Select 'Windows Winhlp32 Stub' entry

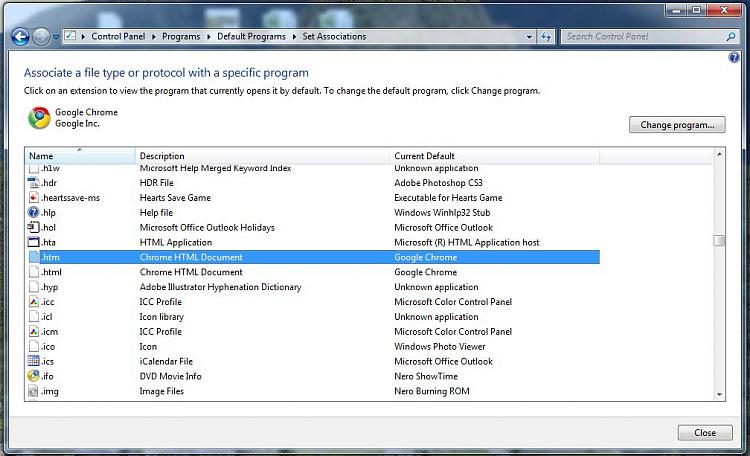(442, 212)
